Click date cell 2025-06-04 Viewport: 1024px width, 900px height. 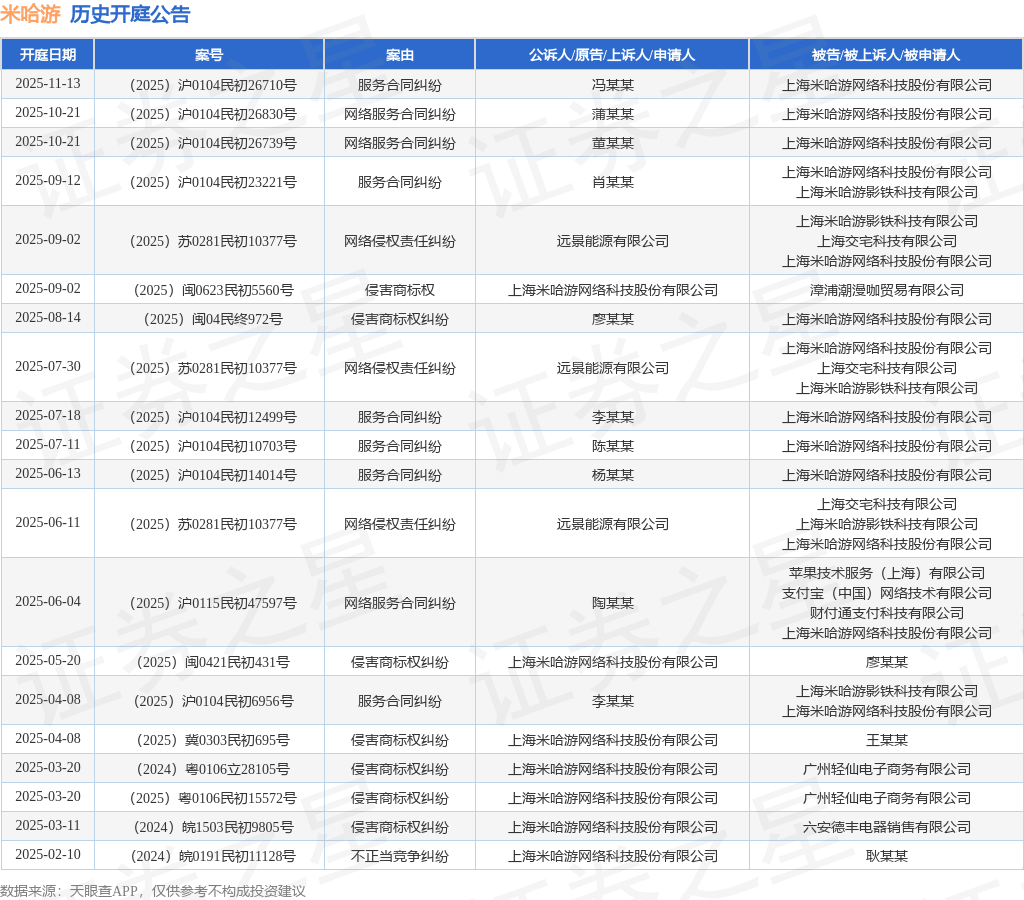tap(48, 601)
